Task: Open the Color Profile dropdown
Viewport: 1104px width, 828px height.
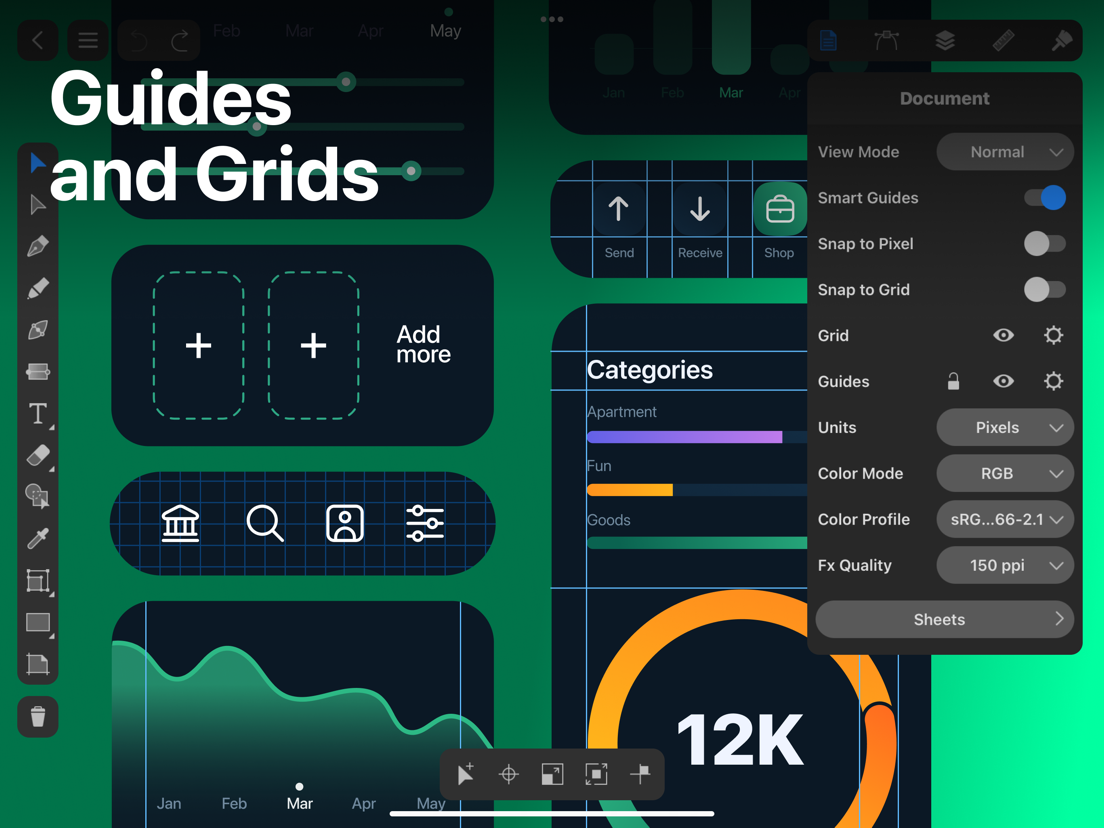Action: (1005, 520)
